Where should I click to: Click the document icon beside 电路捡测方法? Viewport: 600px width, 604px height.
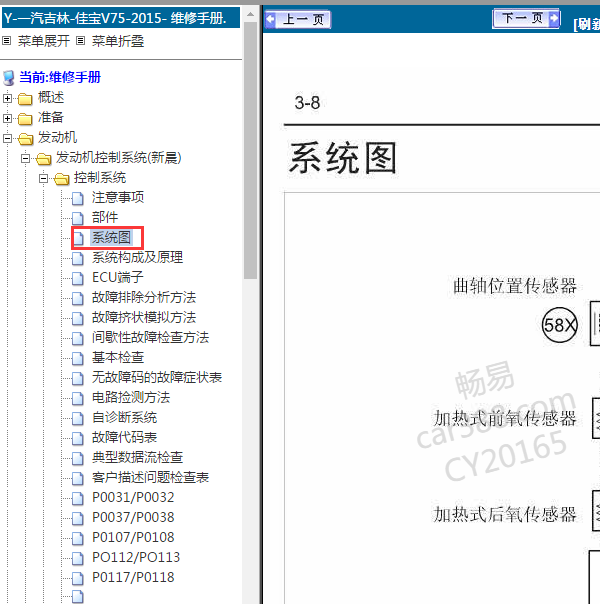(78, 399)
